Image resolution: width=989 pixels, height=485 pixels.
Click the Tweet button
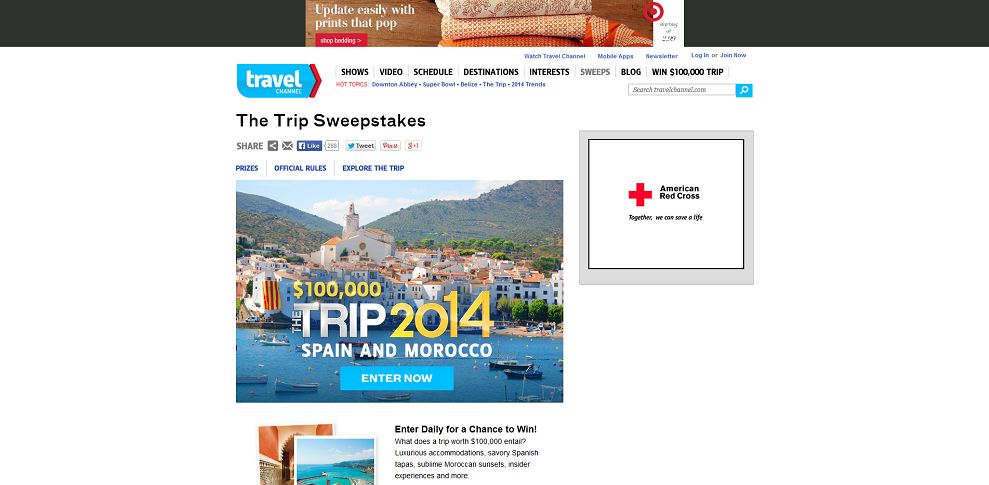point(361,146)
